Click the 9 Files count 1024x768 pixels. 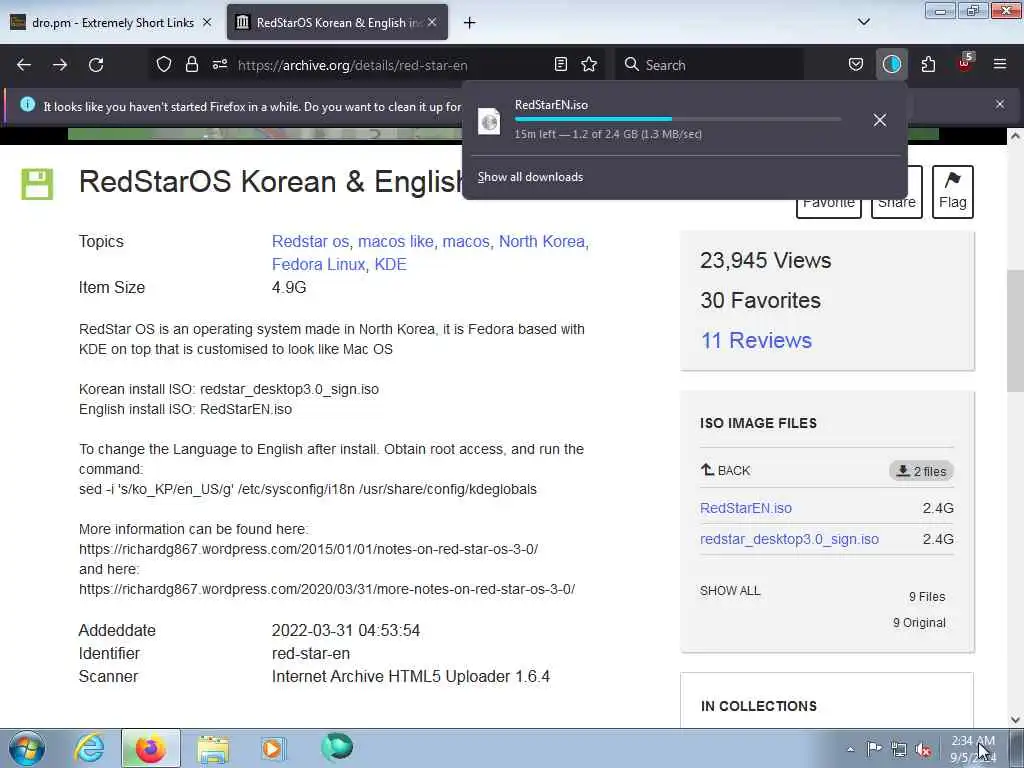tap(927, 597)
